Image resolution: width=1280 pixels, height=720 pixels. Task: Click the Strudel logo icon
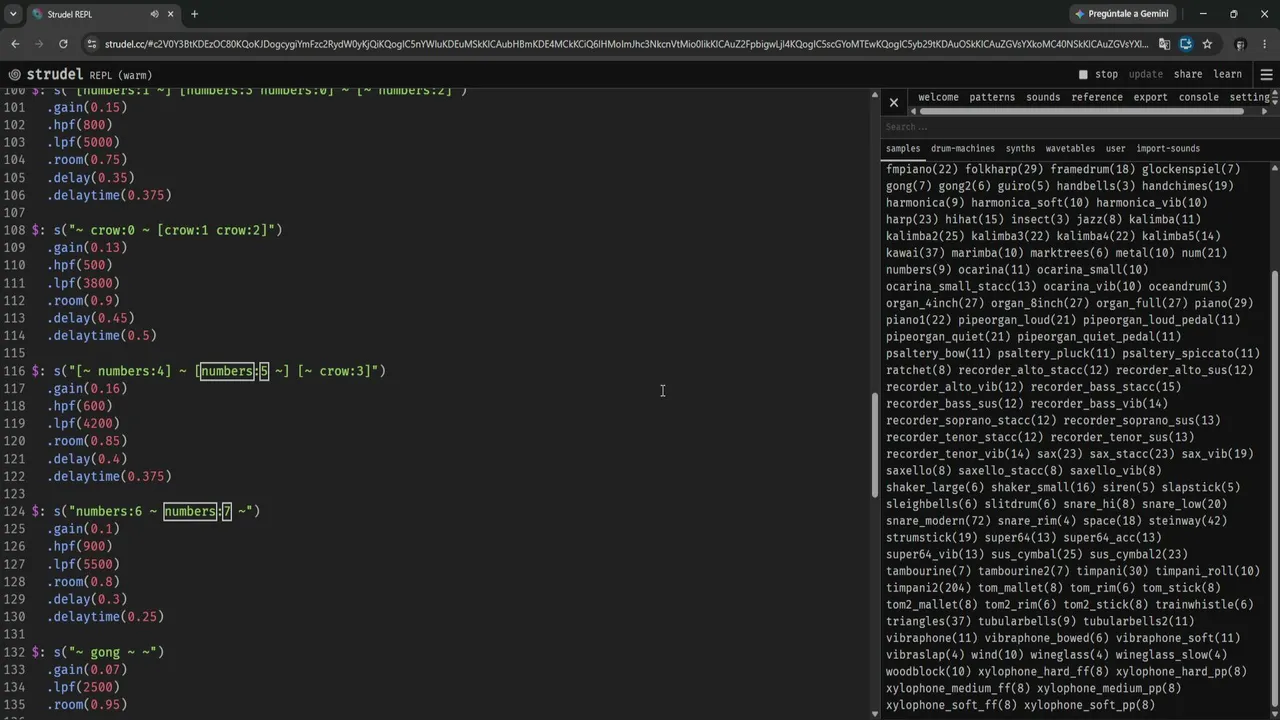point(14,75)
